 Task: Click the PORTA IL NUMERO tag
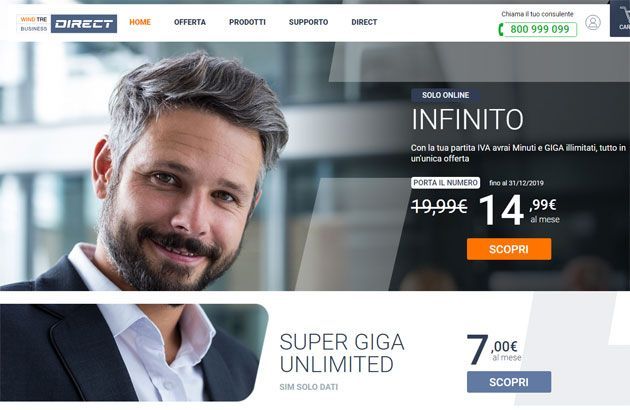tap(445, 183)
